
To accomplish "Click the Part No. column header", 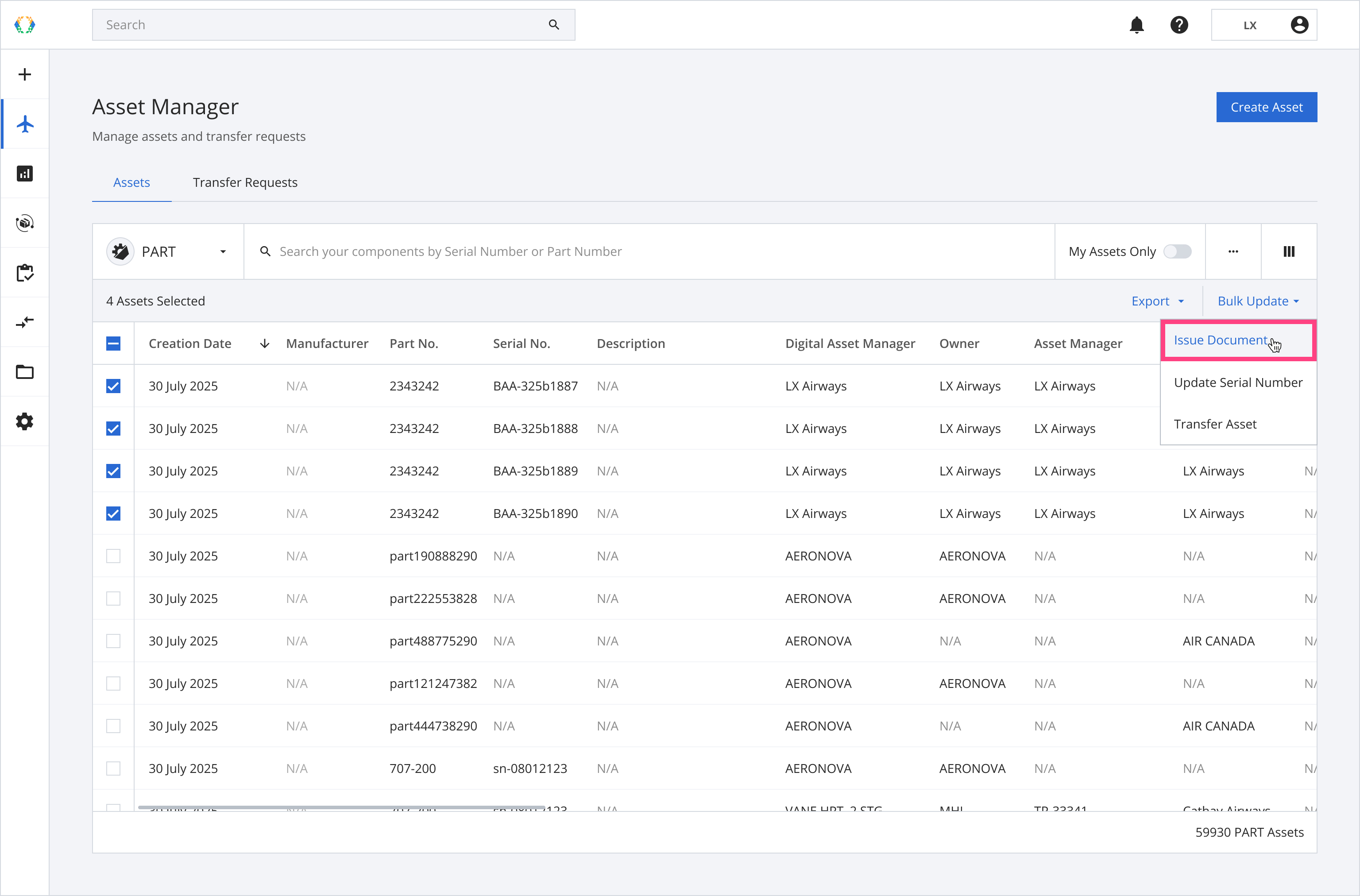I will pos(414,344).
